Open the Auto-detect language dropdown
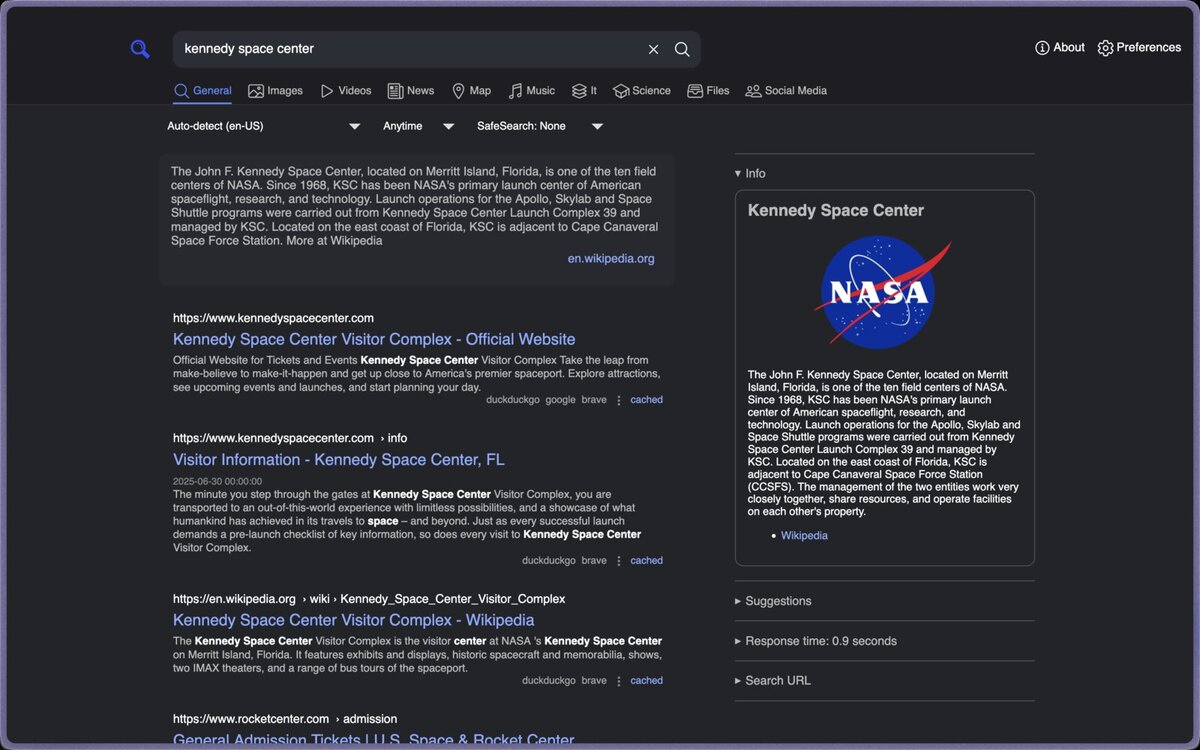The image size is (1200, 750). coord(264,126)
